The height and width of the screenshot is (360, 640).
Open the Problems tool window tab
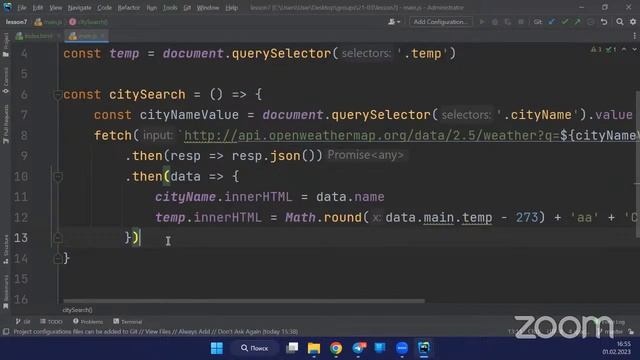click(x=88, y=322)
